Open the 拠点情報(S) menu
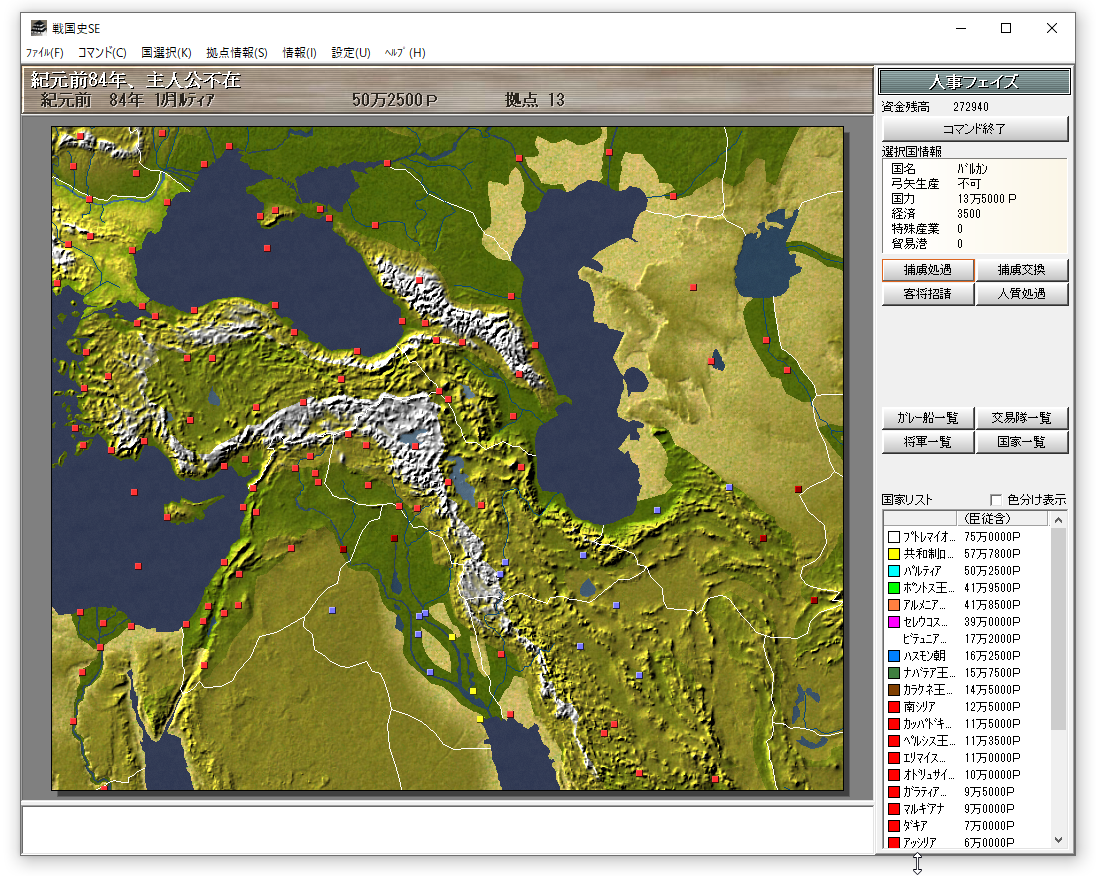Image resolution: width=1096 pixels, height=876 pixels. (x=237, y=53)
